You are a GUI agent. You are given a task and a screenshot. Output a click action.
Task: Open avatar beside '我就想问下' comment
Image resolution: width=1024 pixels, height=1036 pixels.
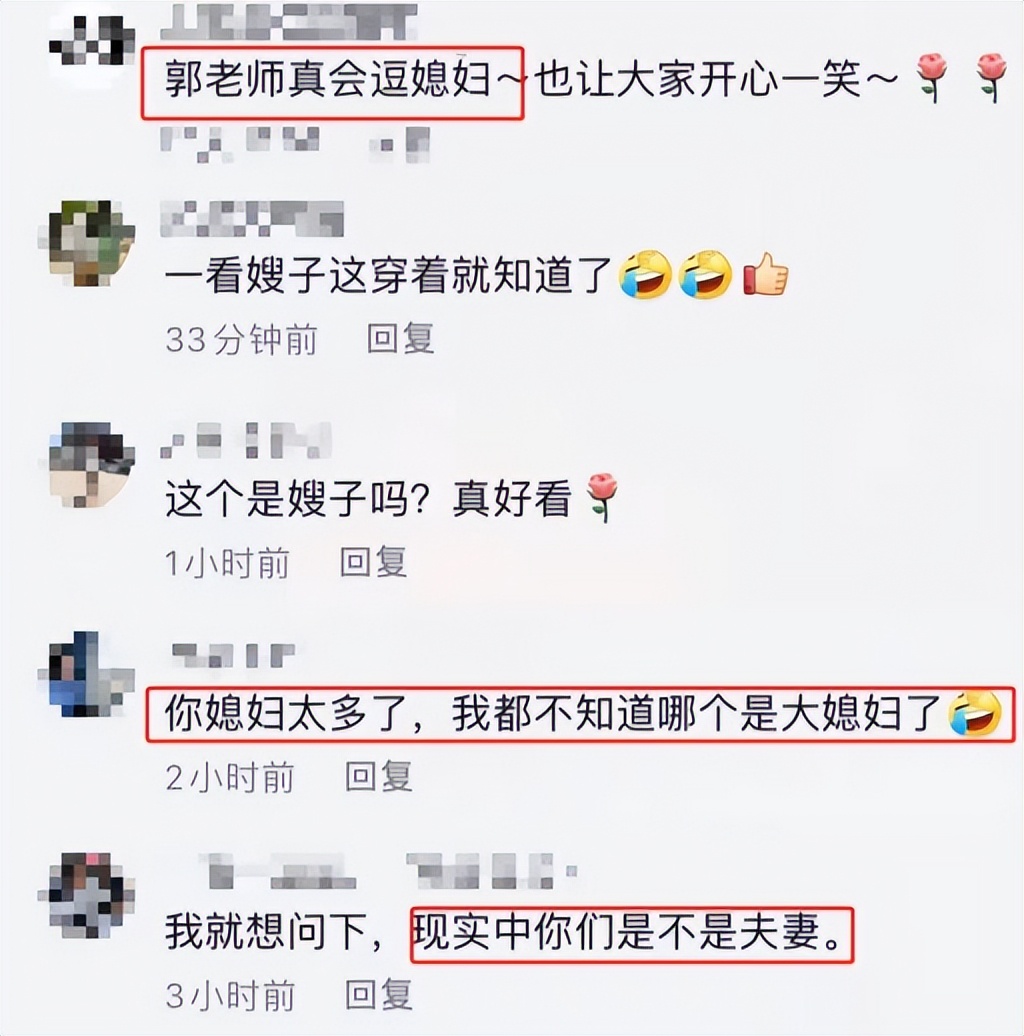pos(87,895)
